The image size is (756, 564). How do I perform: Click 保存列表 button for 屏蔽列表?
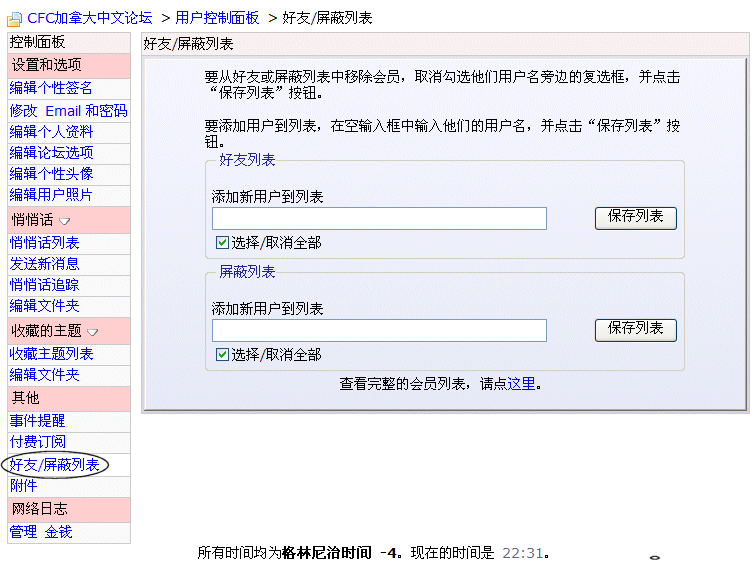pyautogui.click(x=635, y=330)
